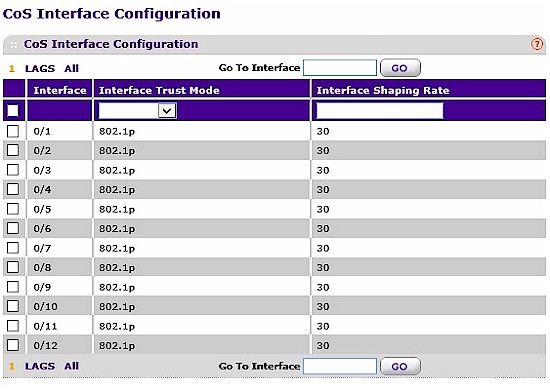
Task: Click interface name 0/1
Action: (x=42, y=131)
